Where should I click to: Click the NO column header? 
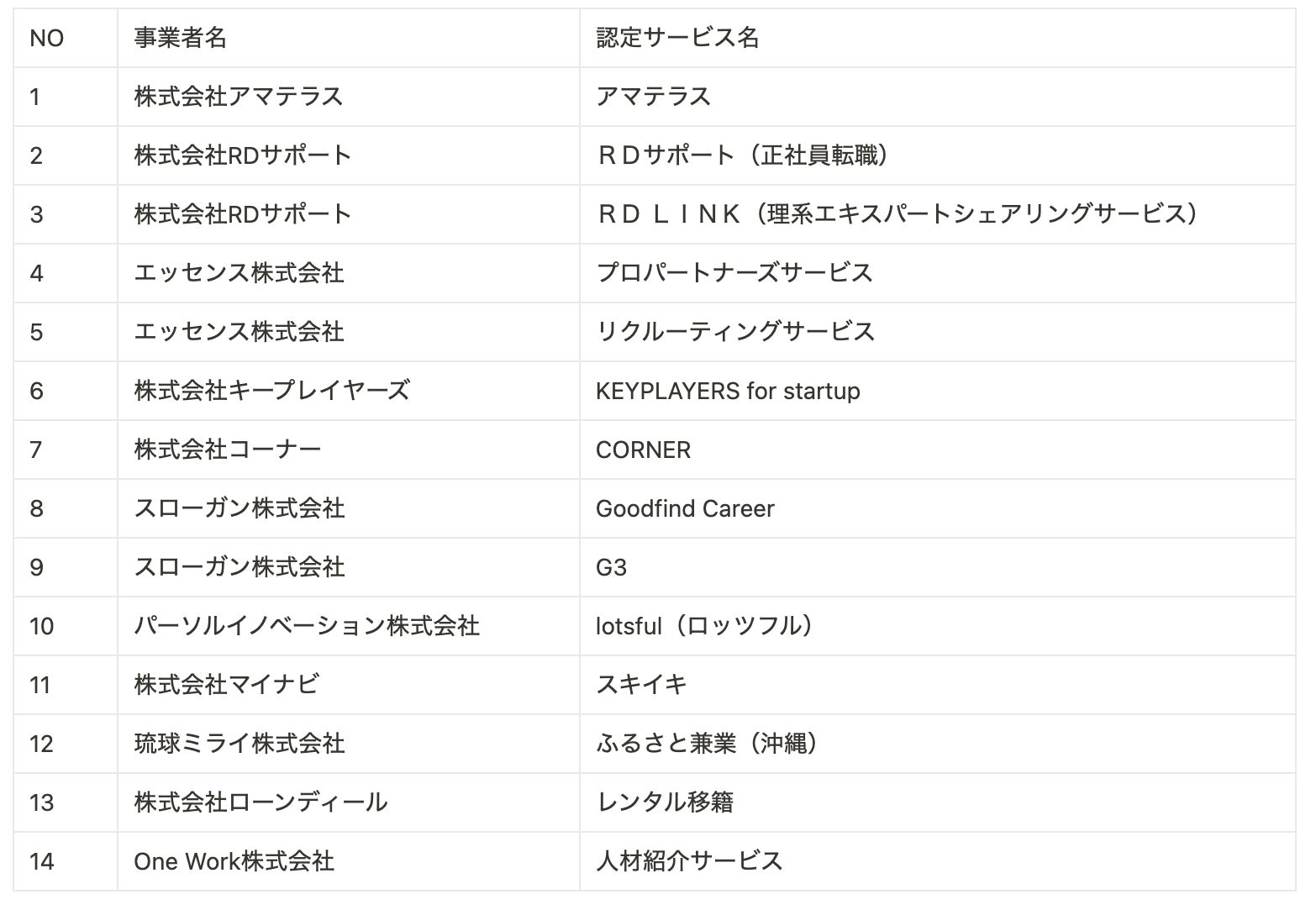[47, 39]
